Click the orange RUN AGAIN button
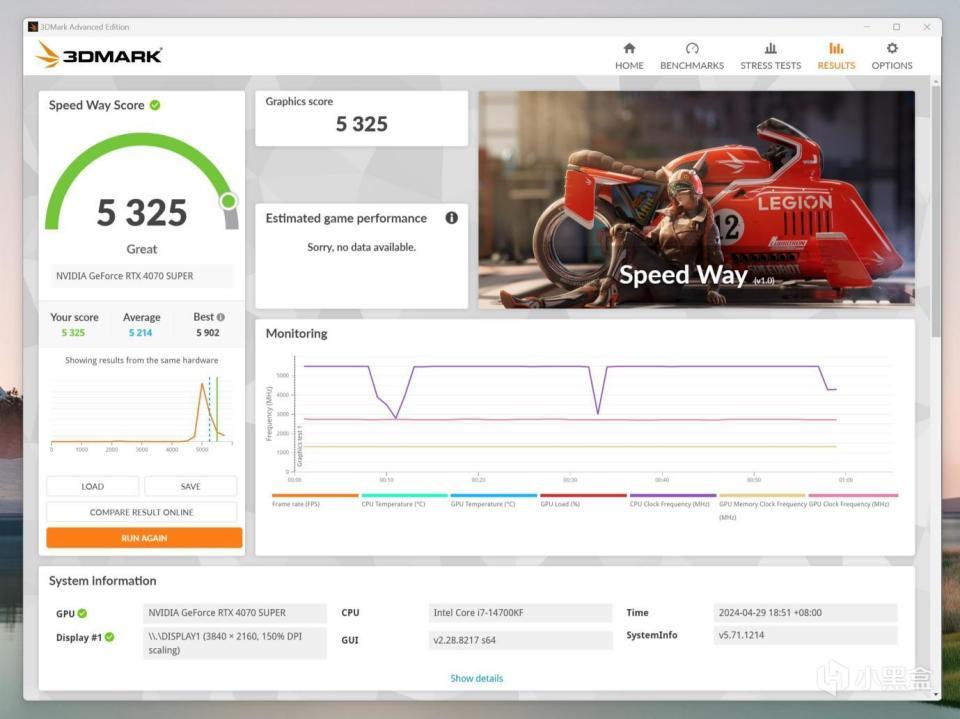 click(144, 538)
